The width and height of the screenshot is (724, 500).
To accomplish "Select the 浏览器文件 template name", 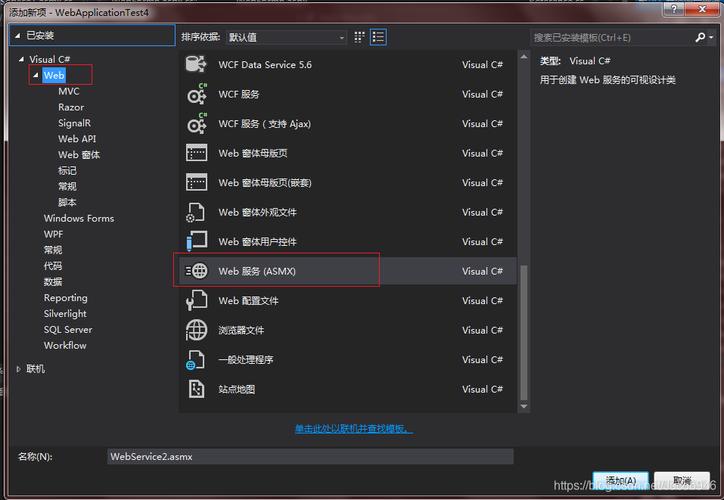I will click(x=241, y=330).
